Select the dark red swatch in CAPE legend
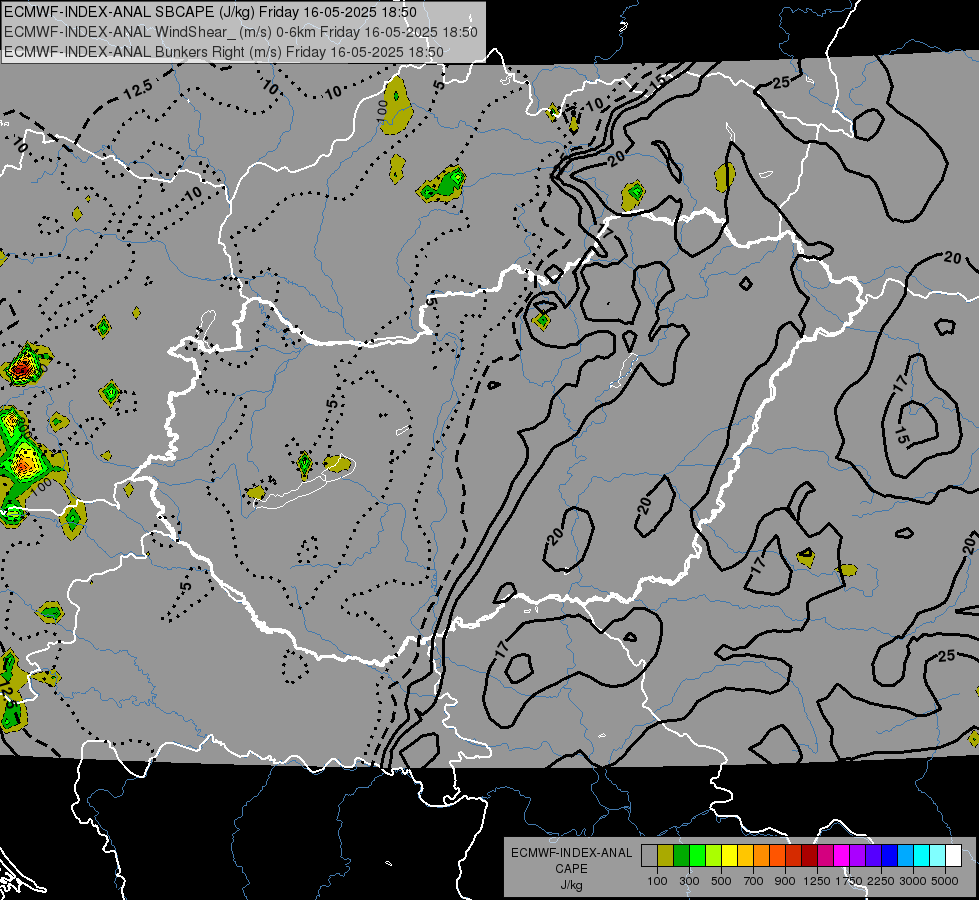Screen dimensions: 979x900 809,855
